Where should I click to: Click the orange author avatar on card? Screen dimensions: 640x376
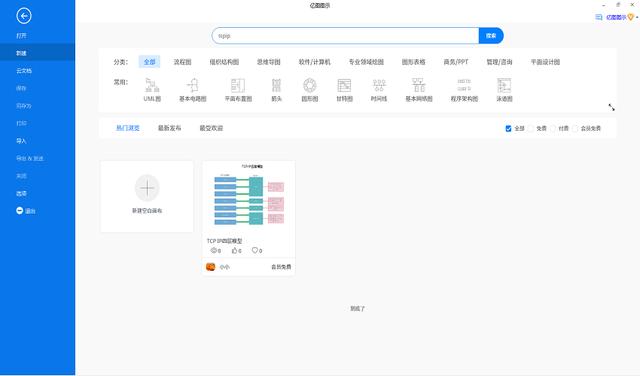point(211,267)
